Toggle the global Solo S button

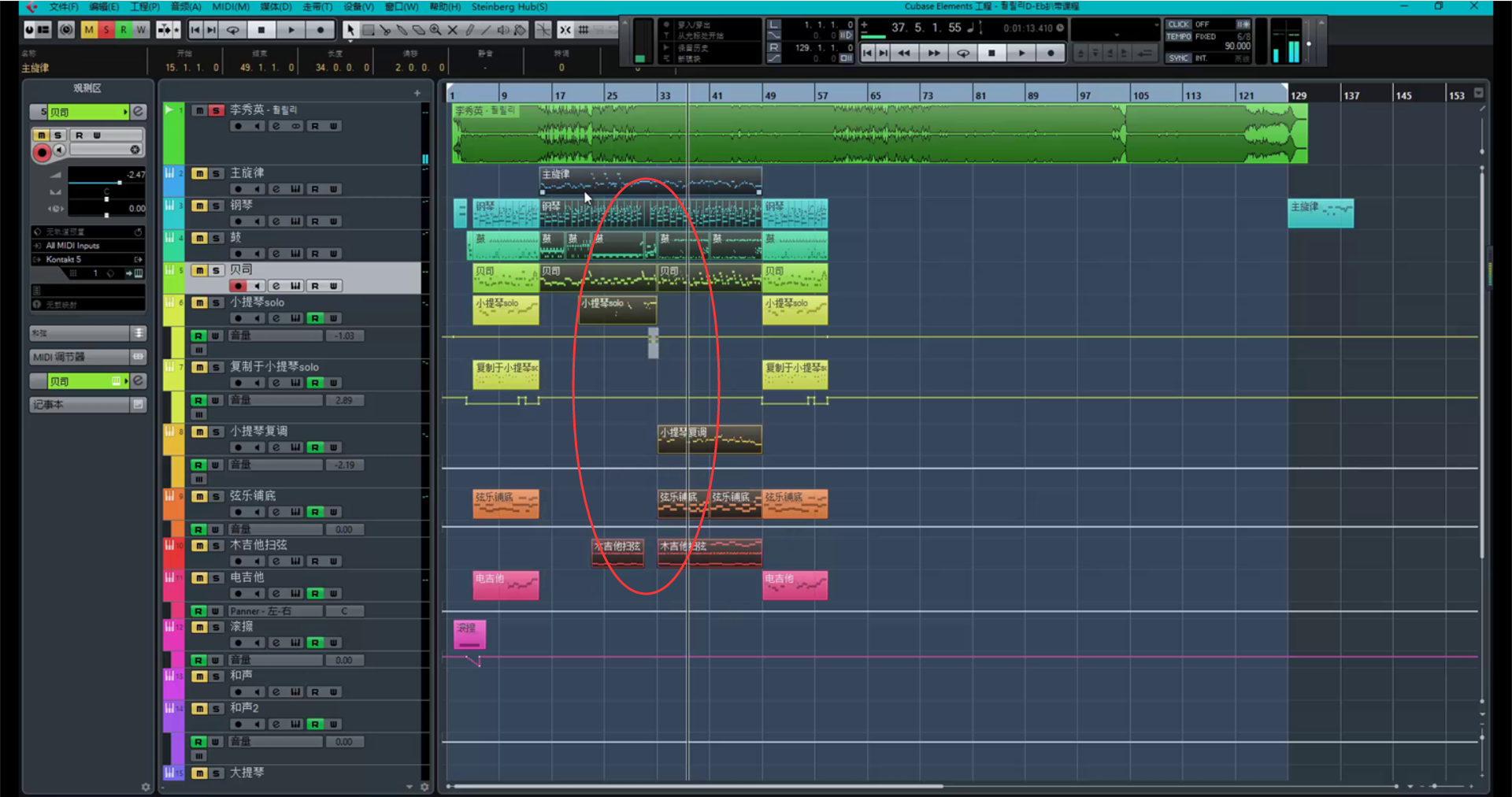tap(106, 30)
